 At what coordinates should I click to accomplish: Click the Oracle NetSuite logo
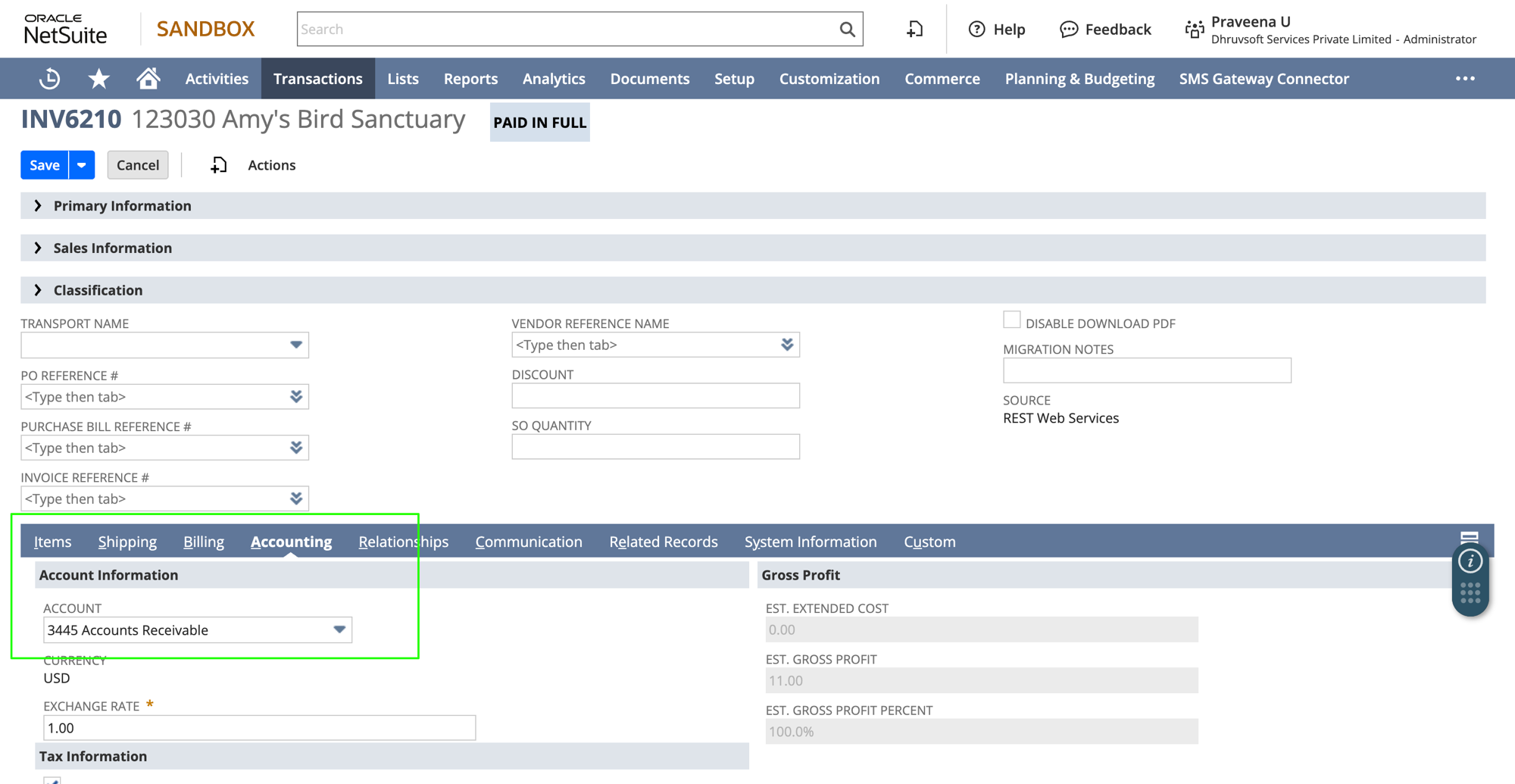tap(65, 29)
